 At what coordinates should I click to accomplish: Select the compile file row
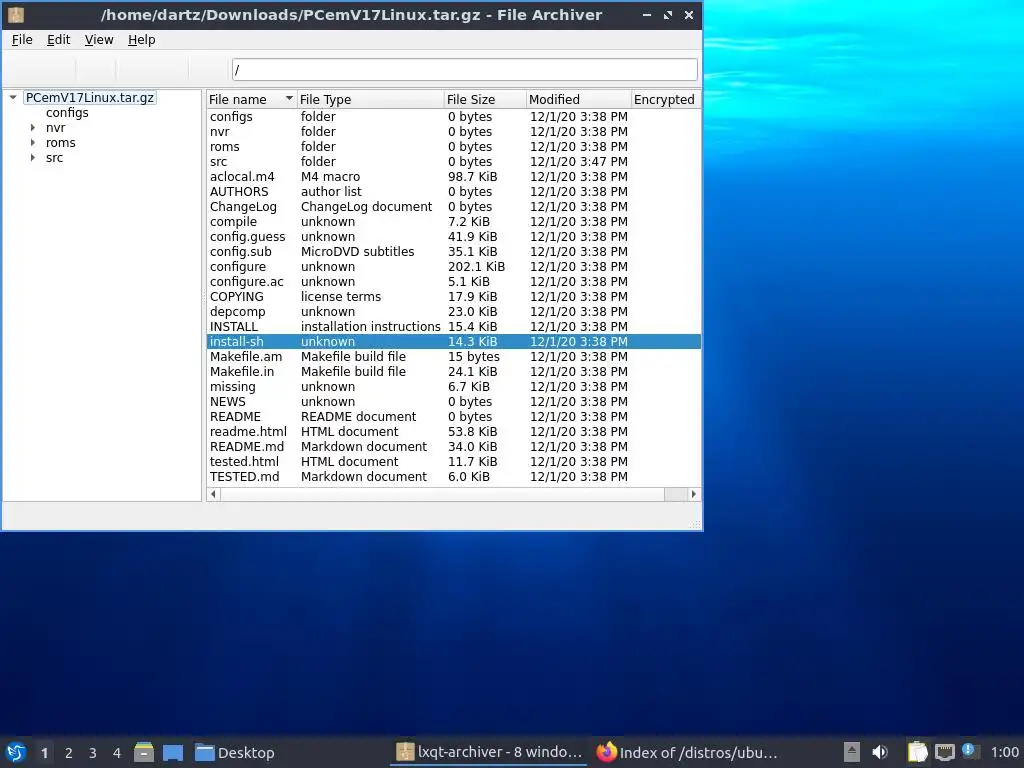(x=454, y=221)
